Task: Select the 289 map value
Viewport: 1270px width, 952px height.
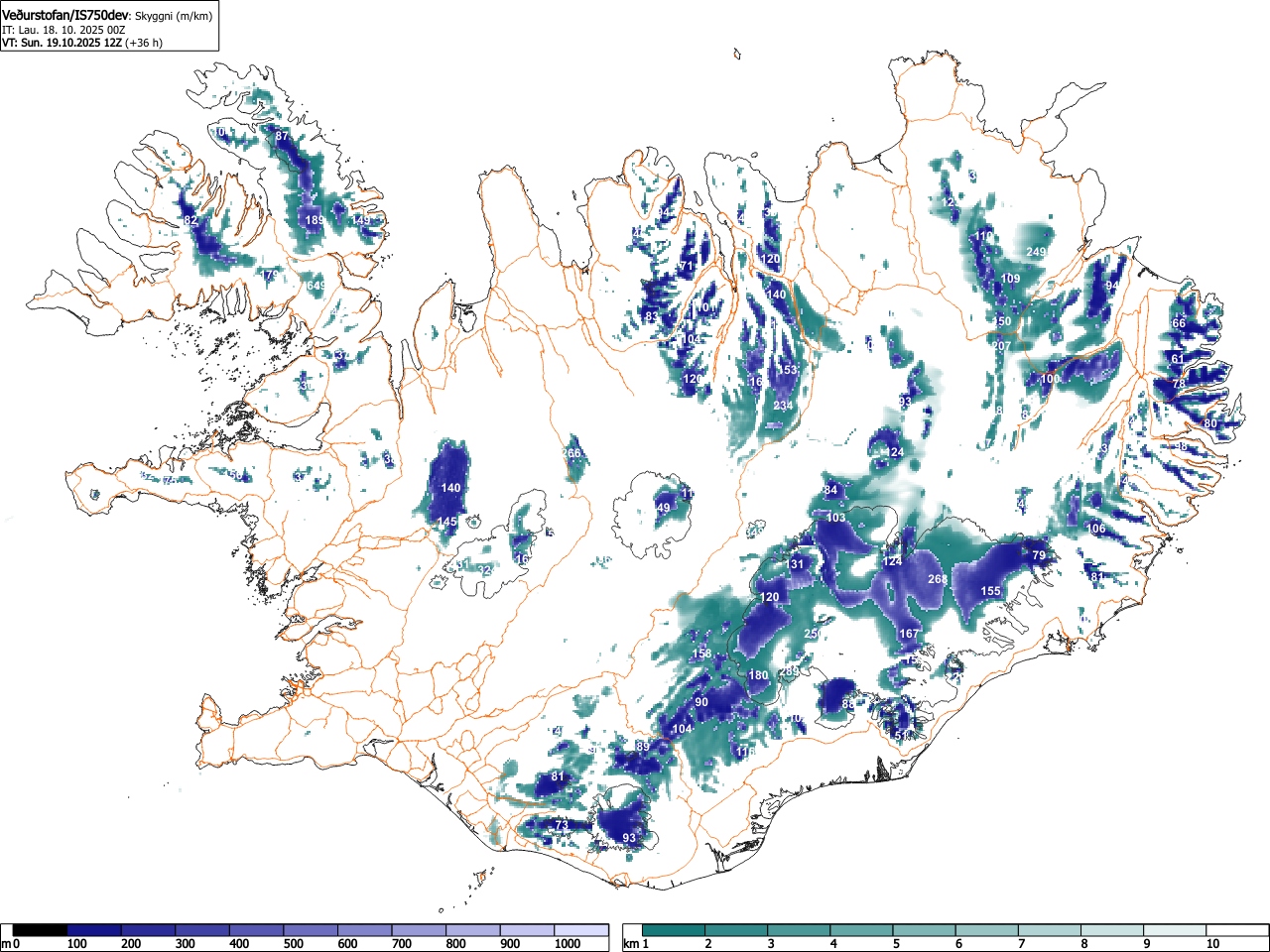Action: tap(789, 672)
